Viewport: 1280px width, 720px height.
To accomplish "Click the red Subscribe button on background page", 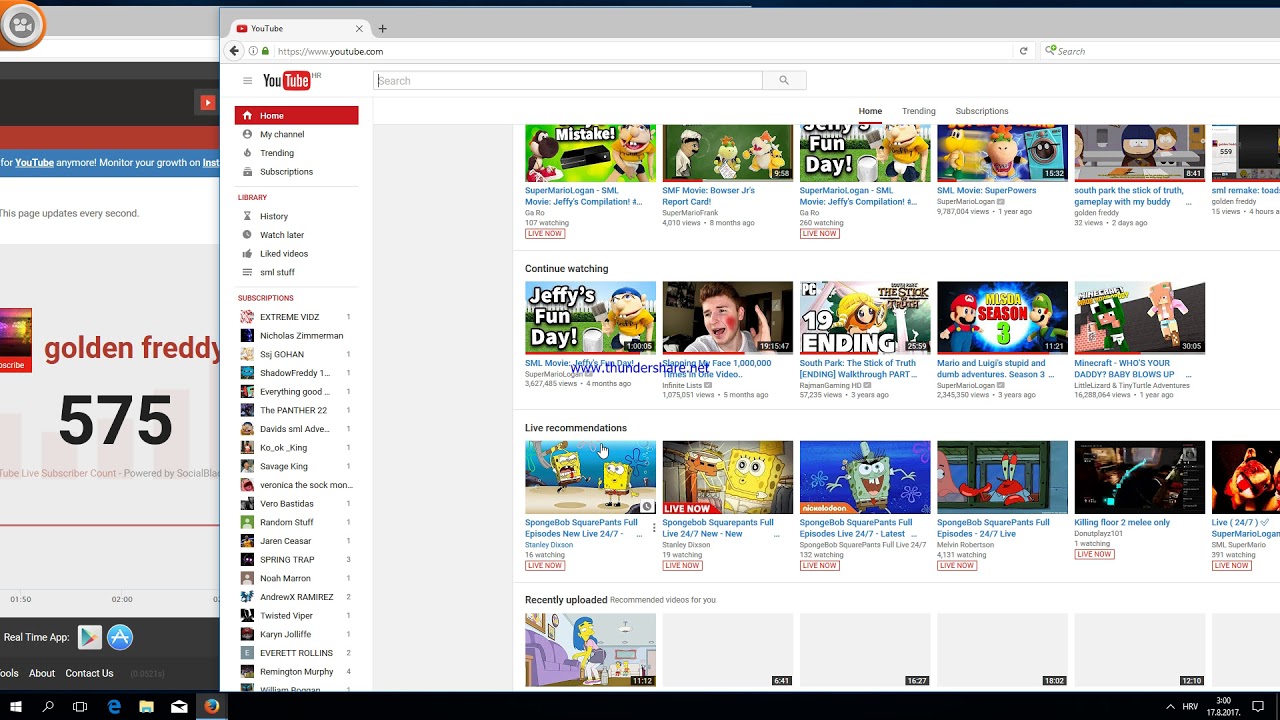I will click(x=13, y=365).
